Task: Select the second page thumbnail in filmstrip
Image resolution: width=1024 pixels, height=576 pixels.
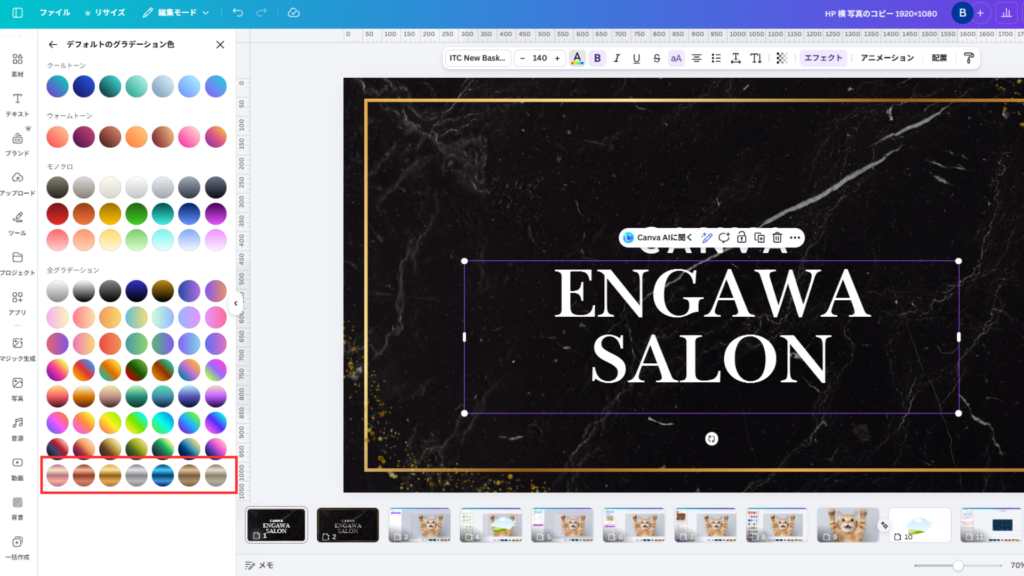Action: [347, 525]
